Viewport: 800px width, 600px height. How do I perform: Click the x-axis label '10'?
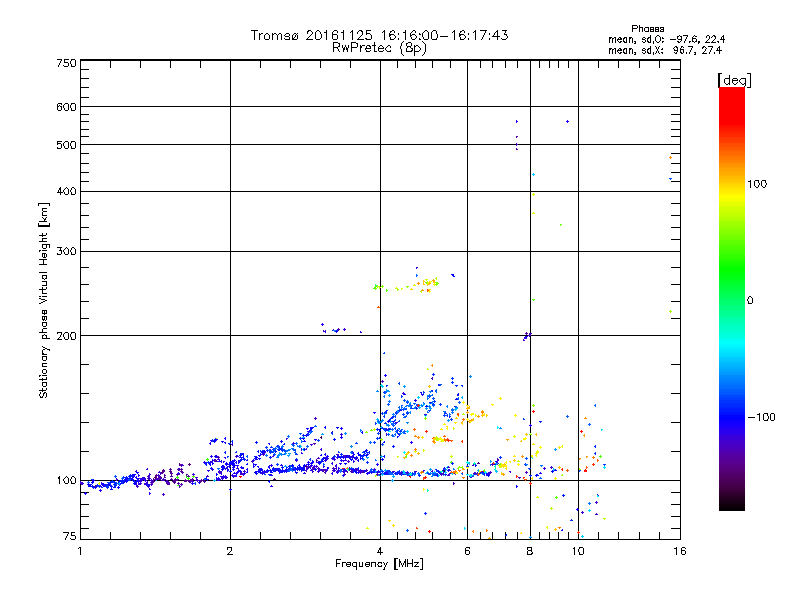[x=578, y=551]
